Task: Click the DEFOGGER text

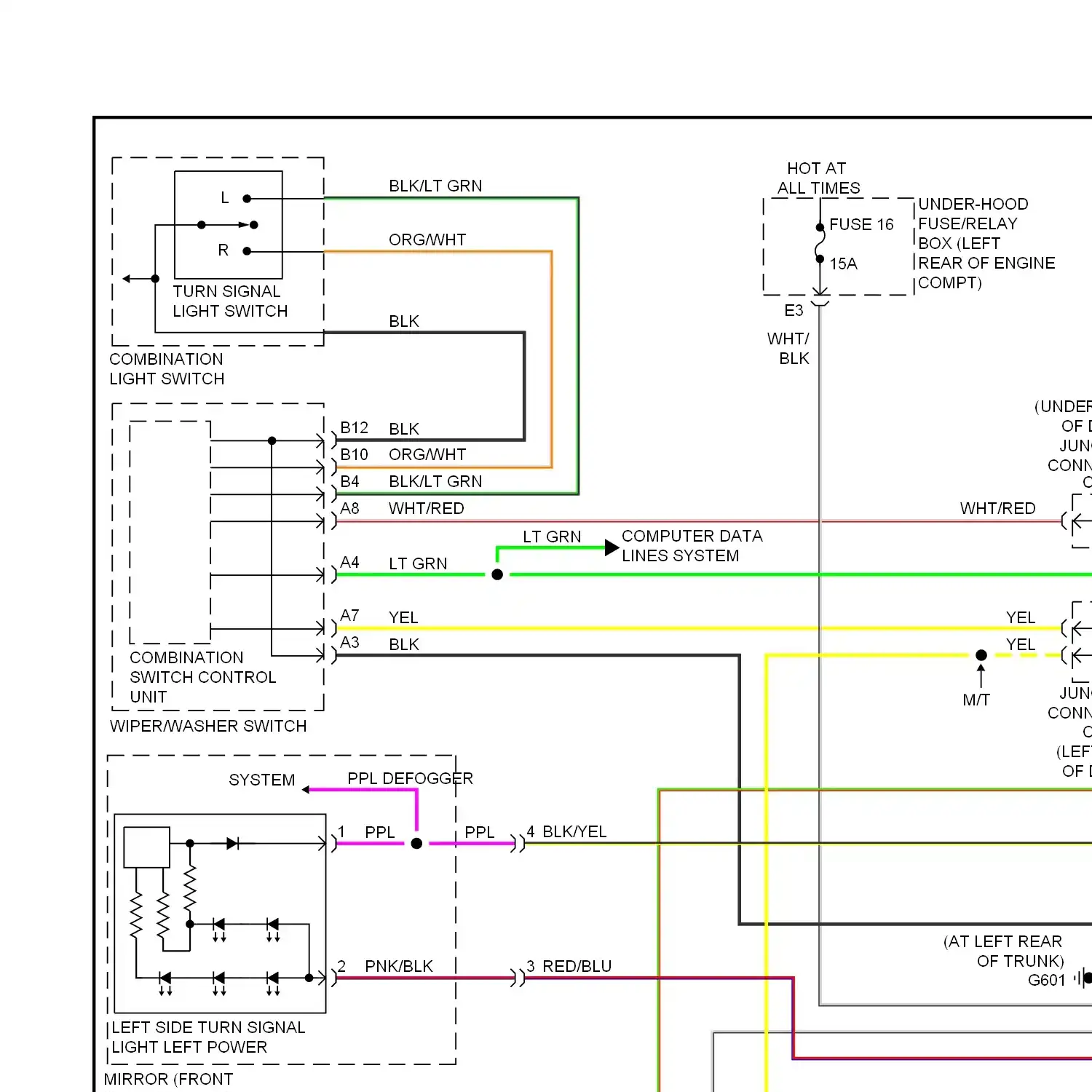Action: [x=427, y=778]
